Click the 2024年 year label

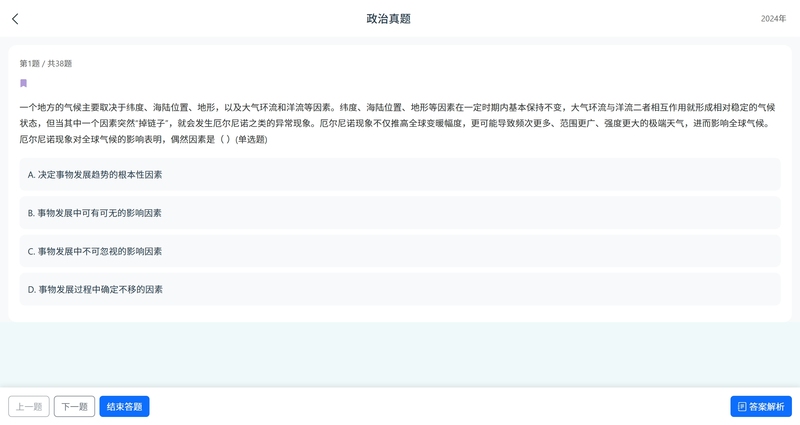773,19
